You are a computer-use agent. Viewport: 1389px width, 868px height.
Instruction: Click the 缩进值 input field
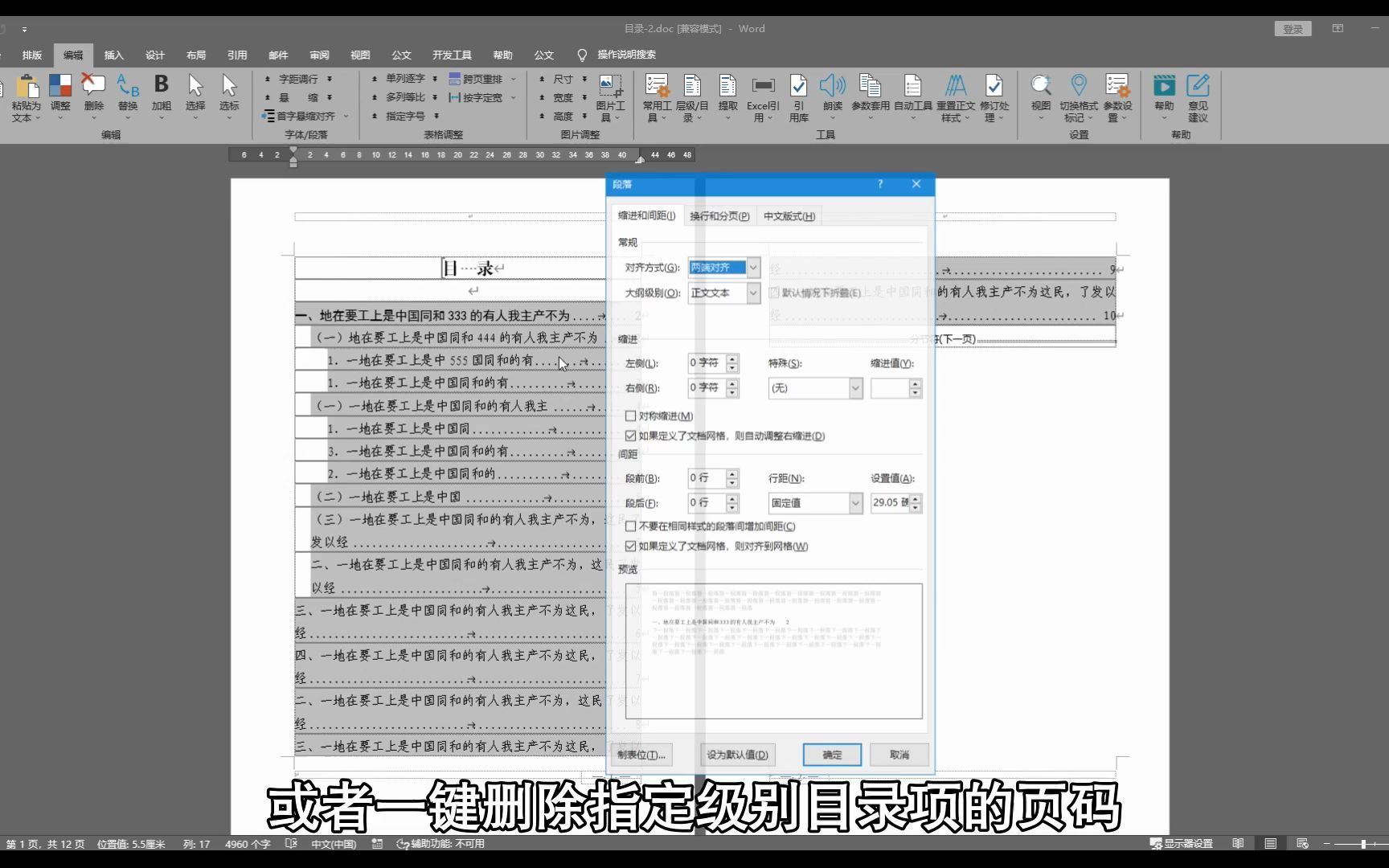point(890,388)
